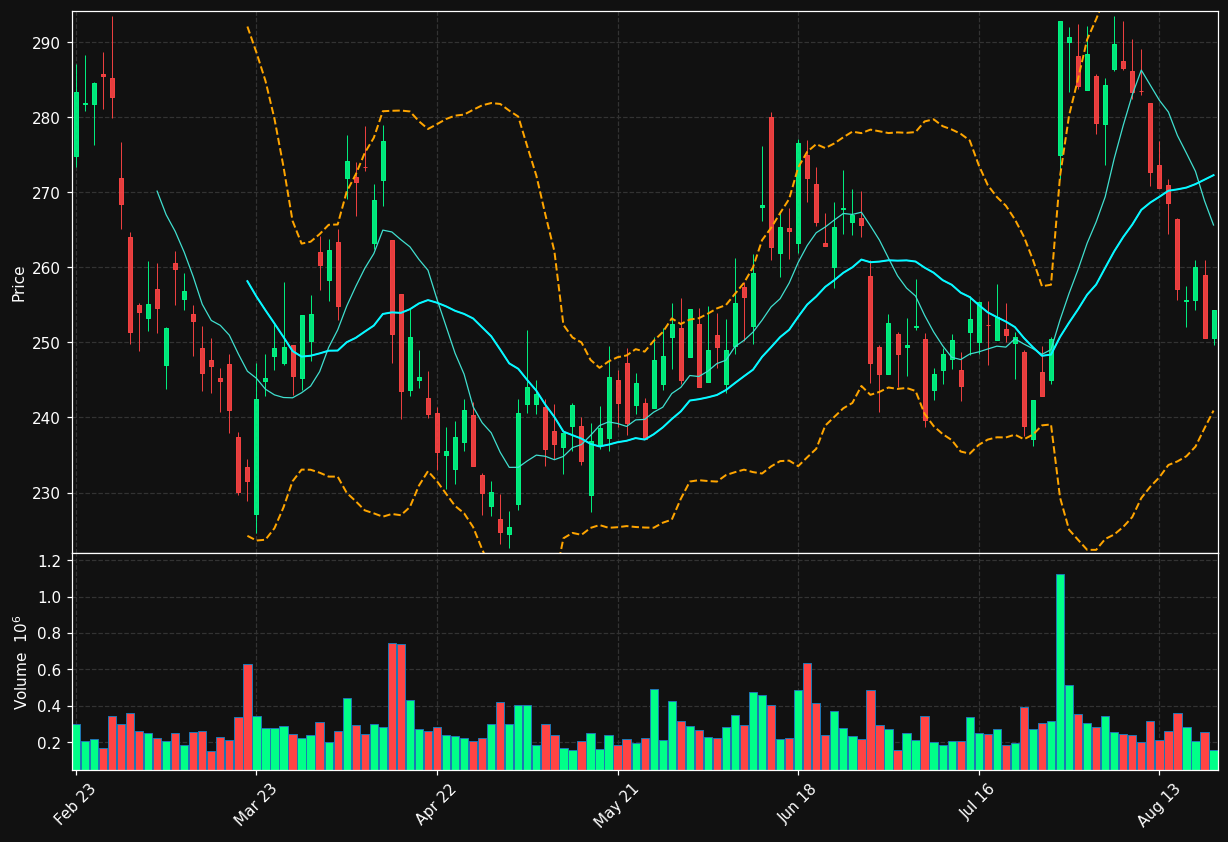
Task: Click the 'May 21' date label
Action: [x=615, y=805]
